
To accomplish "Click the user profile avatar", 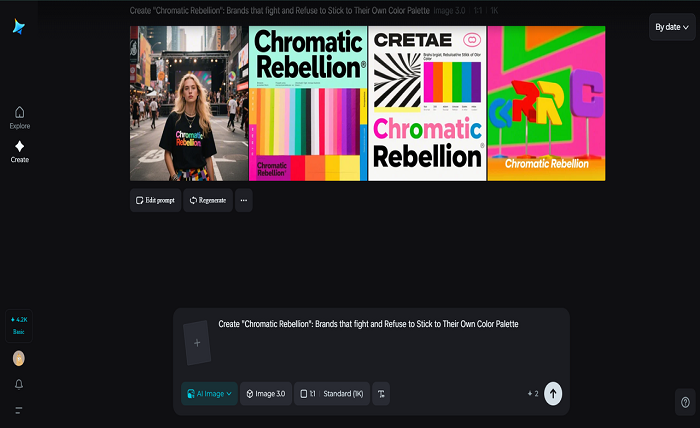I will (19, 358).
